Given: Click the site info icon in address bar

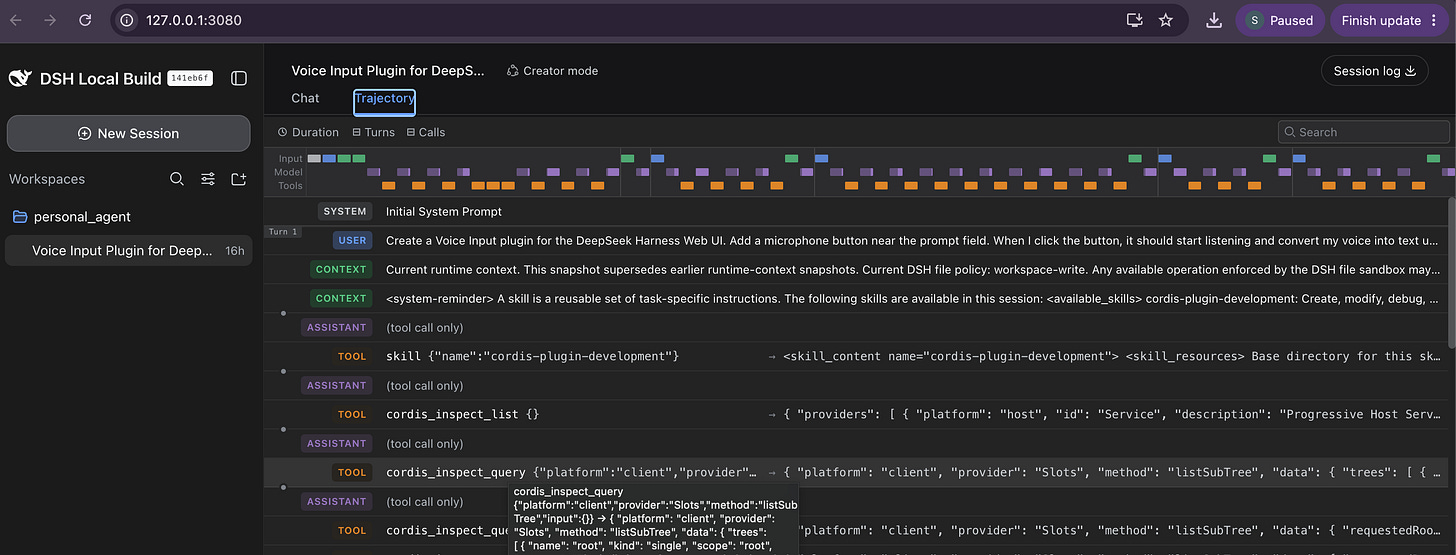Looking at the screenshot, I should click(126, 20).
